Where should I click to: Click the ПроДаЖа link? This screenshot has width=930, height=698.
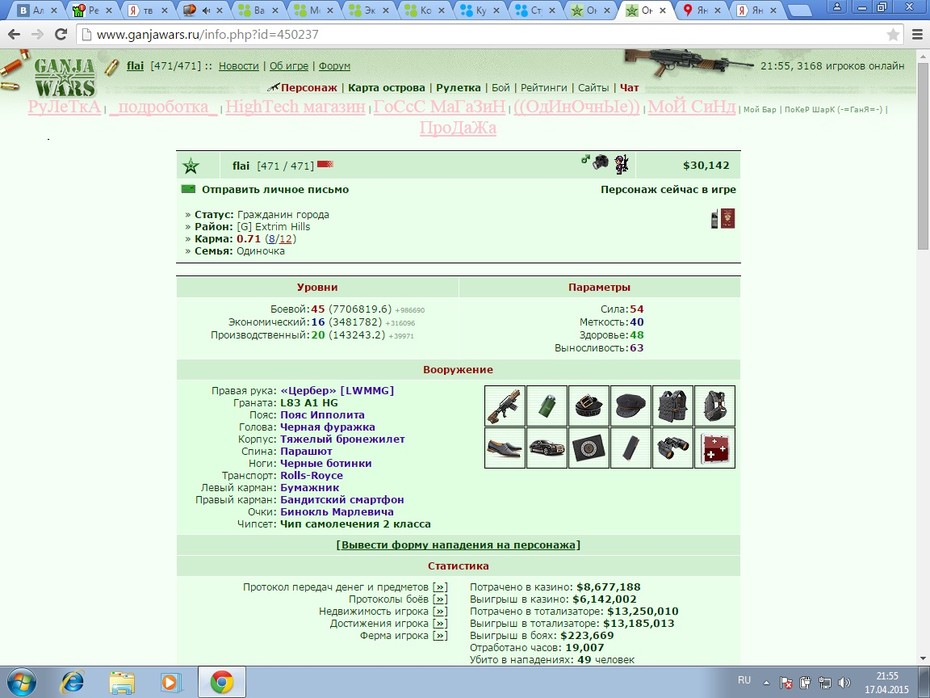click(458, 128)
